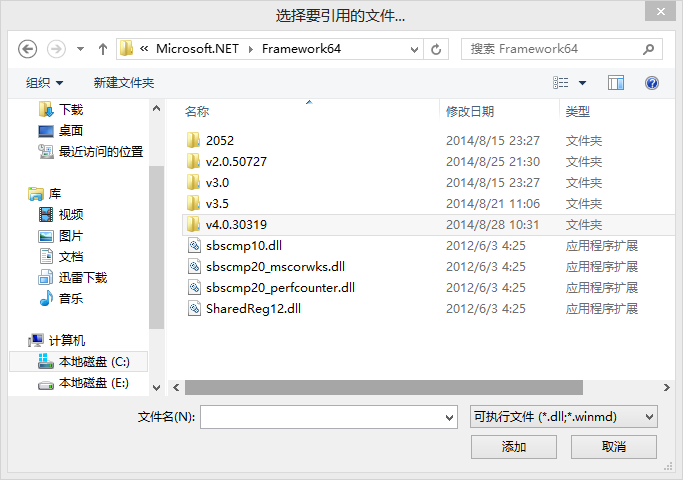Open 音乐 library

(71, 298)
